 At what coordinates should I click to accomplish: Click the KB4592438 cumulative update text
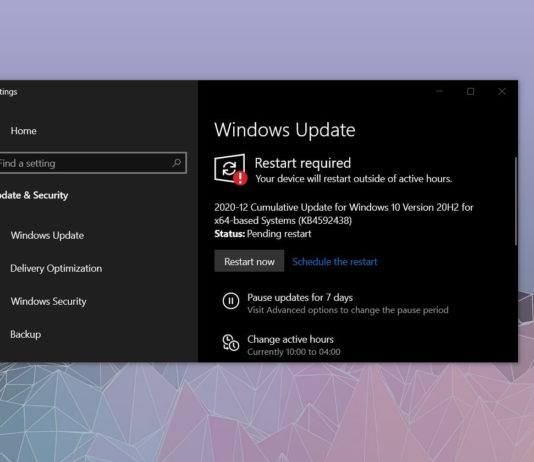point(344,214)
